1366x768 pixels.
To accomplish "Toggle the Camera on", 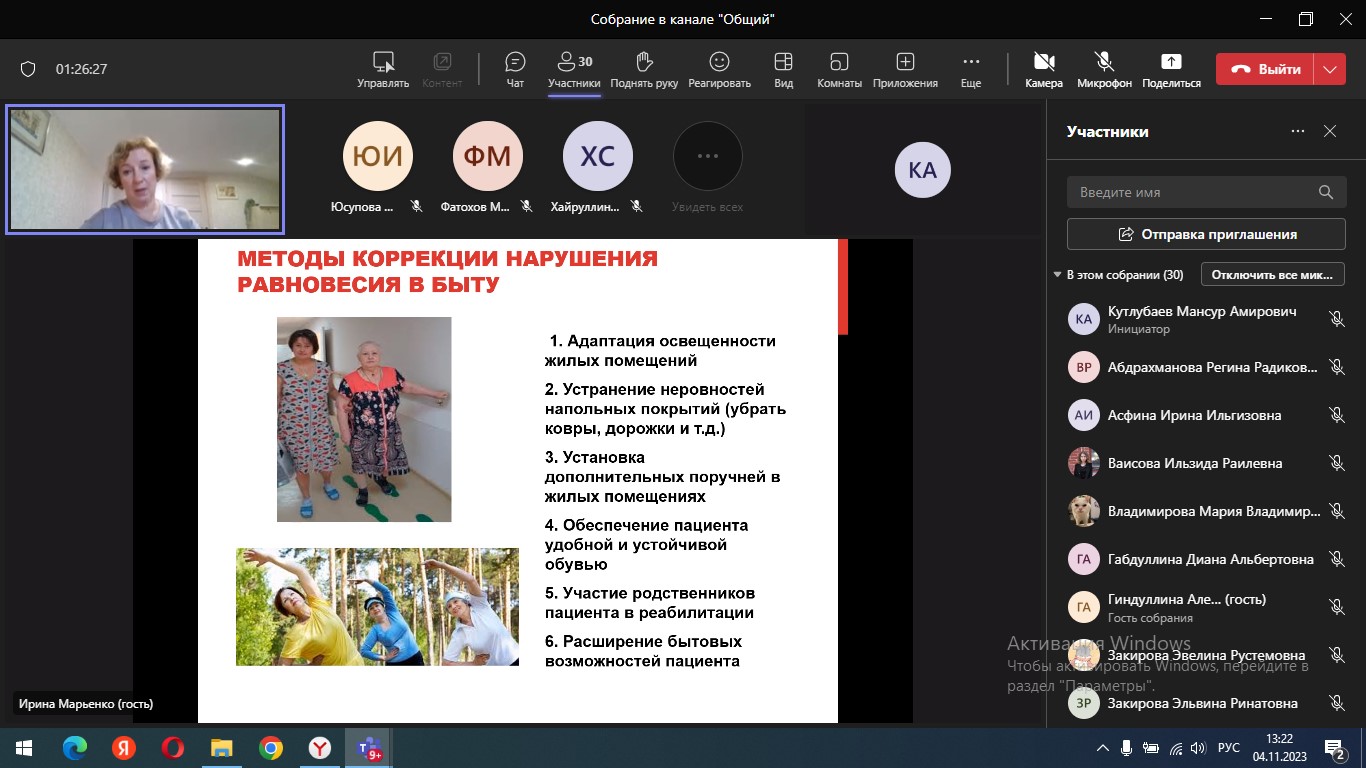I will tap(1043, 62).
